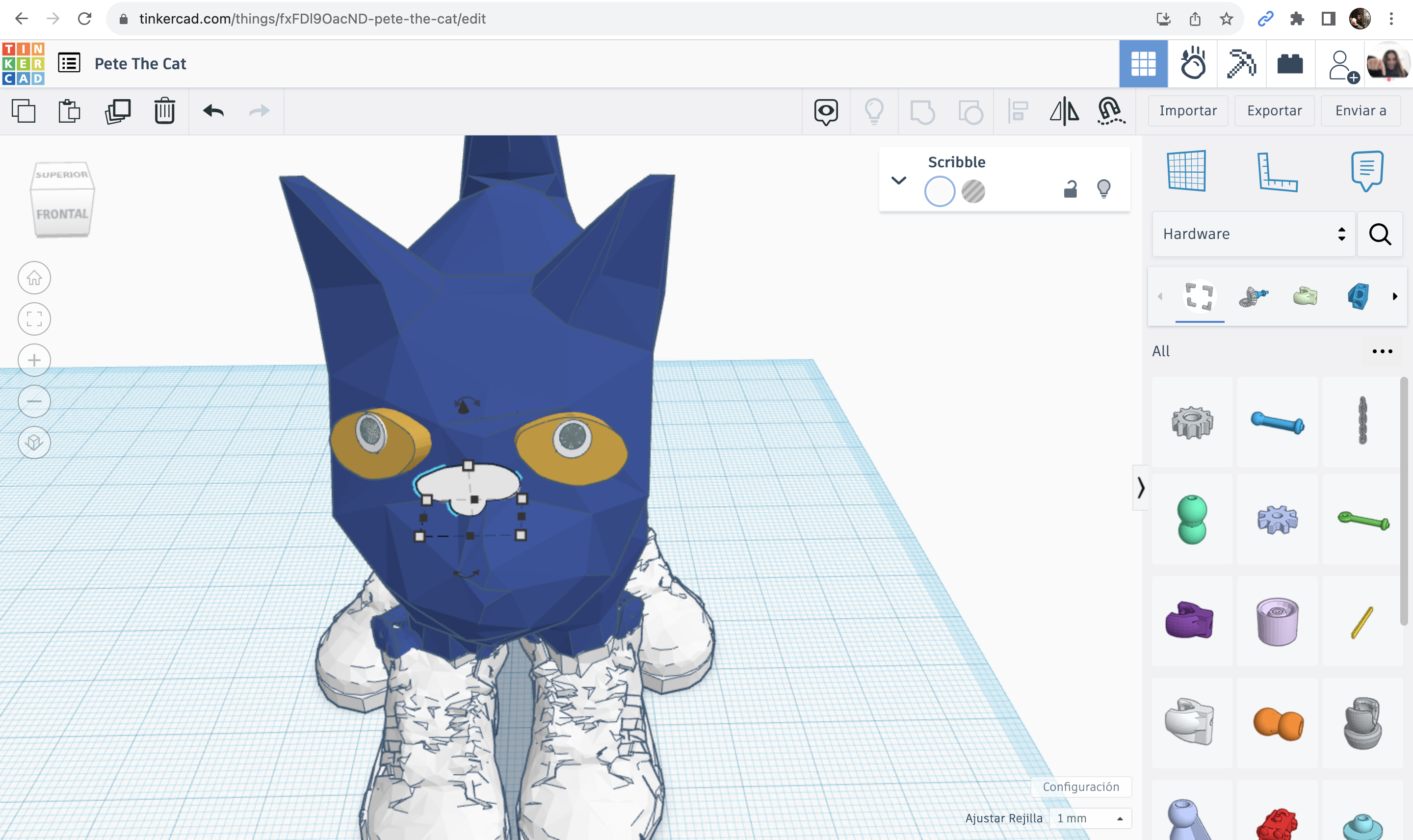Image resolution: width=1413 pixels, height=840 pixels.
Task: Click the Enviar a button
Action: pos(1361,110)
